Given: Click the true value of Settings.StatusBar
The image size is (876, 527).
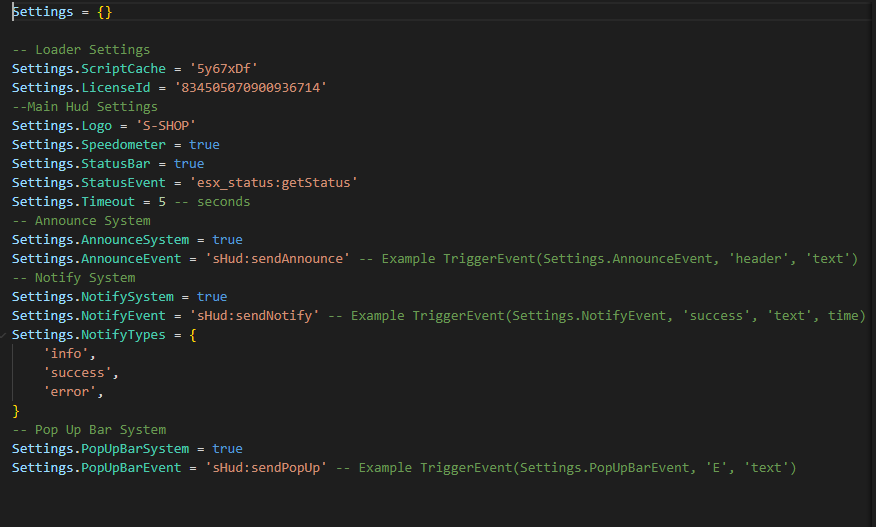Looking at the screenshot, I should [188, 164].
